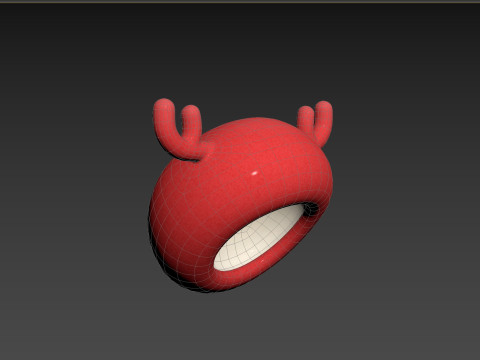Select the white inner surface of the ring
Image resolution: width=480 pixels, height=360 pixels.
(258, 238)
